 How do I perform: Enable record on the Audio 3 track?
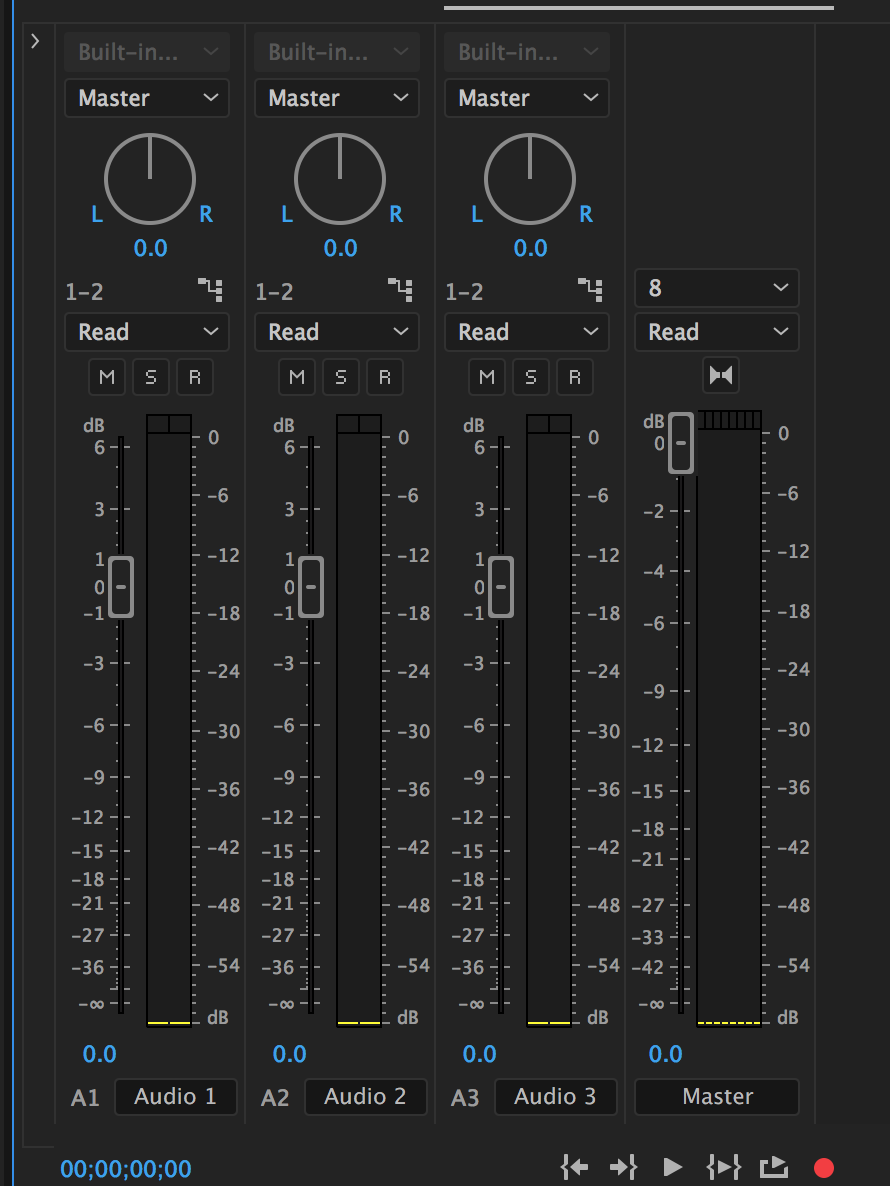point(575,377)
